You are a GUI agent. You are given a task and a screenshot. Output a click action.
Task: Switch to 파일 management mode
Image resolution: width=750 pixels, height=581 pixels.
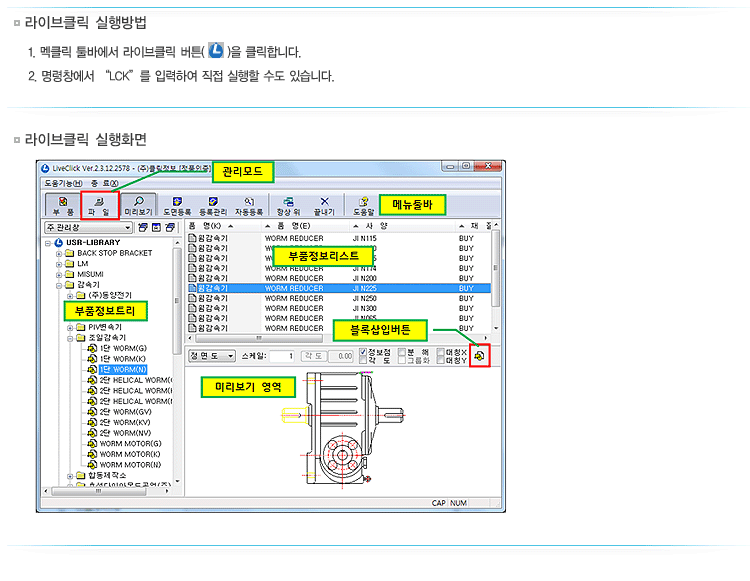(99, 206)
